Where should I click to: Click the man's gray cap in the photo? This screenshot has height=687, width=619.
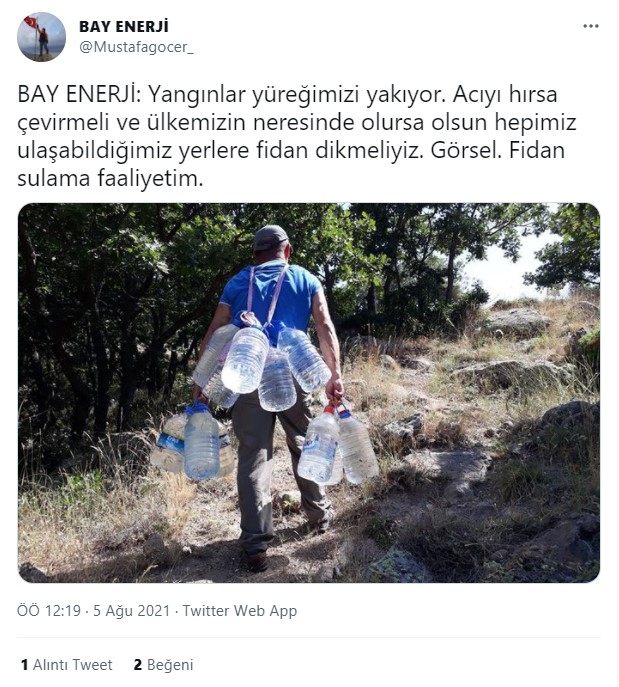coord(269,238)
